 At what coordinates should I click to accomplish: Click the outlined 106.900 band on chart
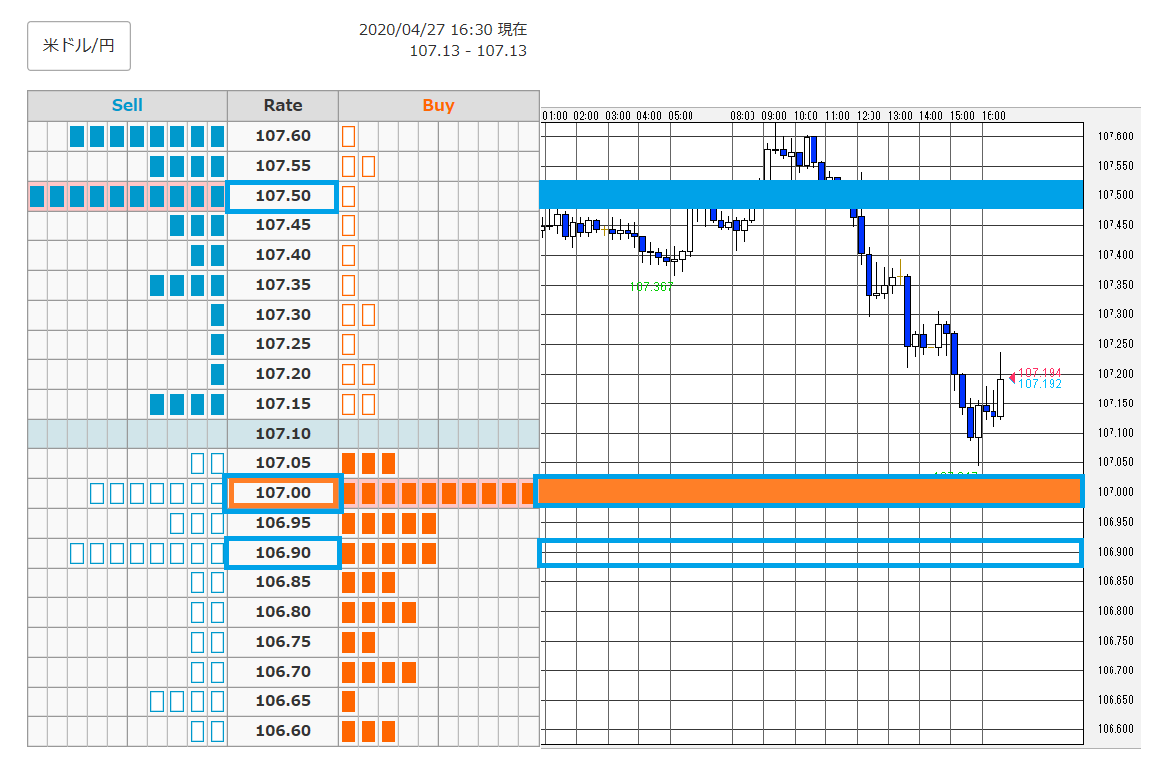click(809, 553)
